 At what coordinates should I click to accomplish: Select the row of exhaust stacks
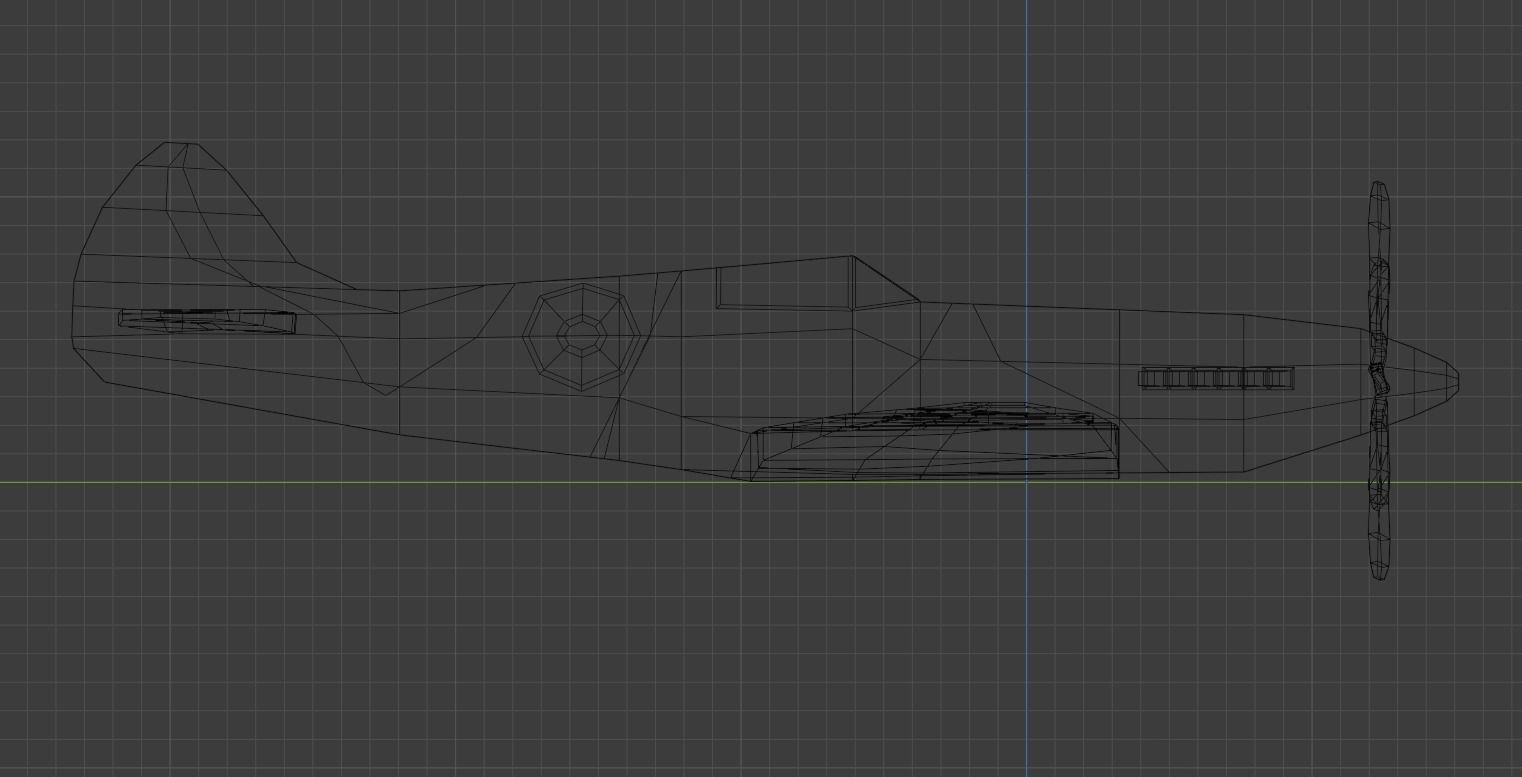pyautogui.click(x=1217, y=378)
